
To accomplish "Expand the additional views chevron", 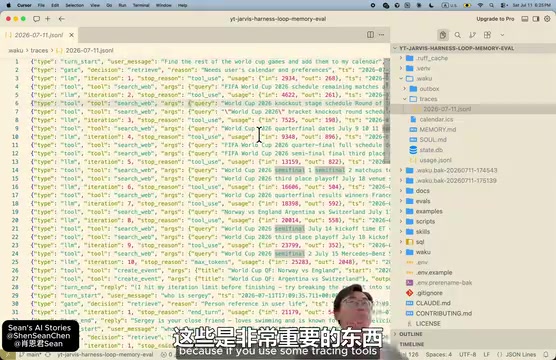I will (502, 35).
